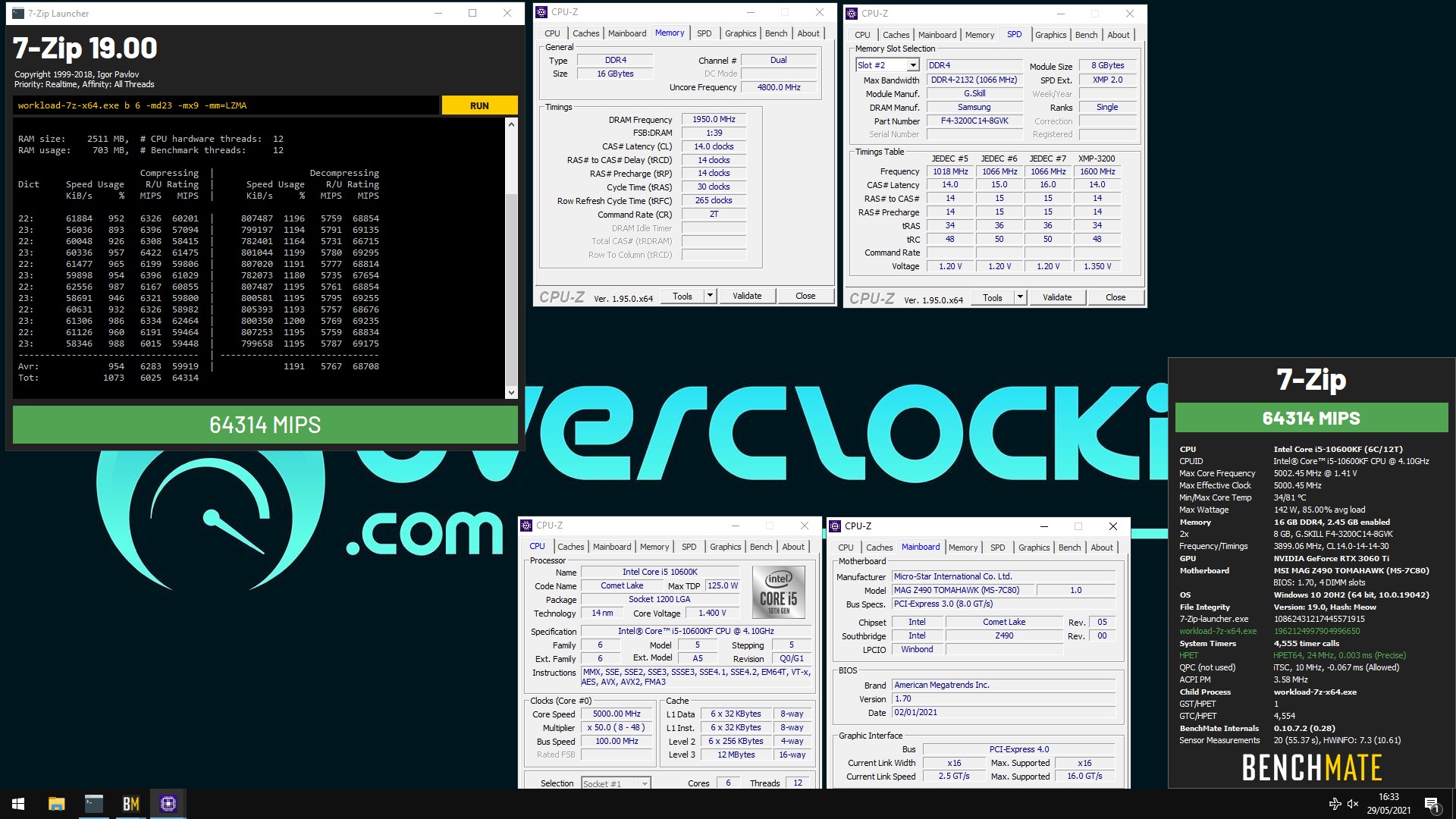
Task: Click Validate in CPU-Z Memory window
Action: pyautogui.click(x=747, y=296)
